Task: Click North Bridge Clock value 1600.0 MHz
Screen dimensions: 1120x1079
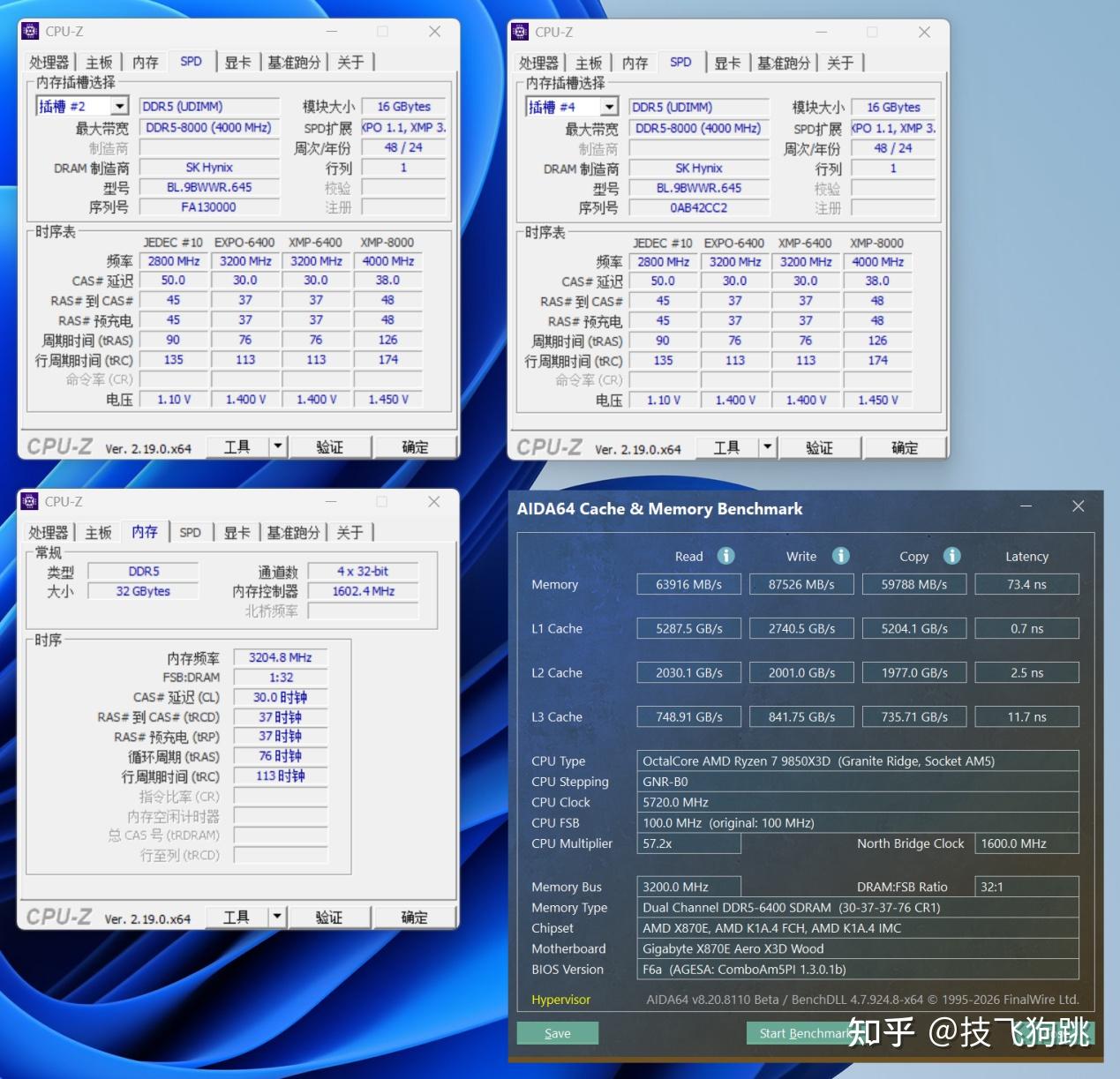Action: (1027, 843)
